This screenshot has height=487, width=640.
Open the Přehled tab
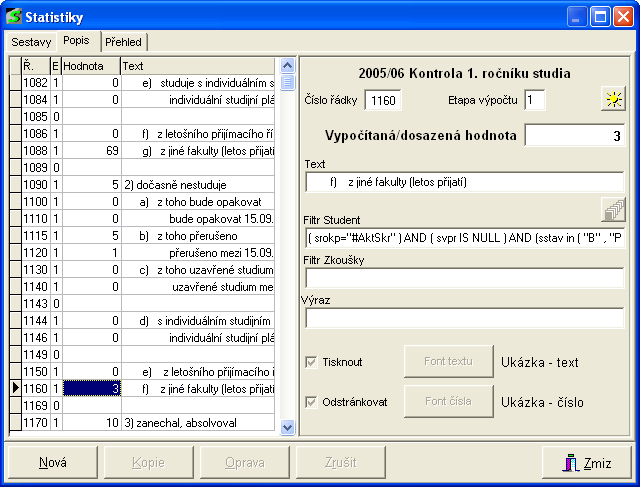[124, 42]
